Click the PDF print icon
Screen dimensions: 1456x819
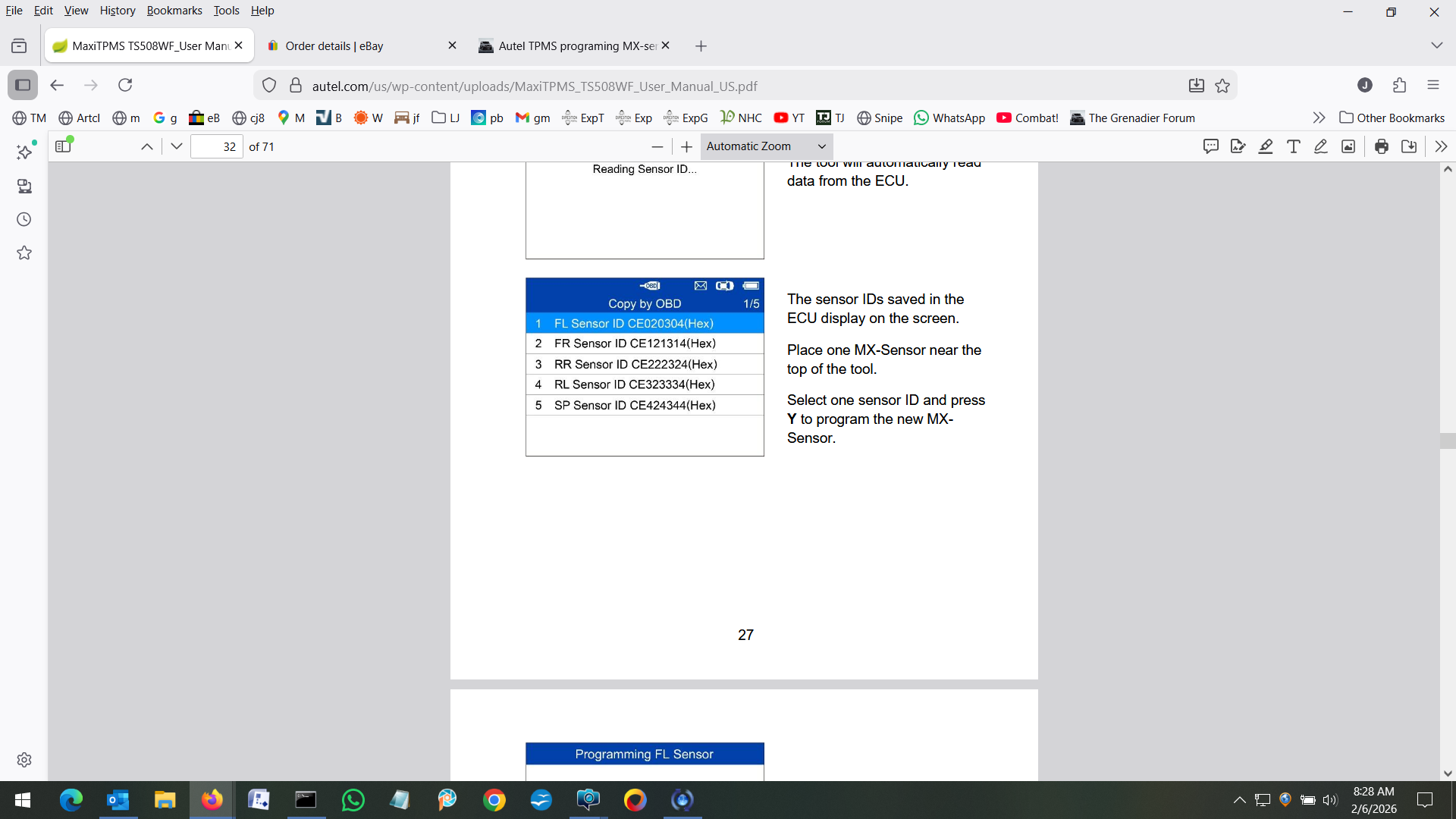(x=1382, y=146)
